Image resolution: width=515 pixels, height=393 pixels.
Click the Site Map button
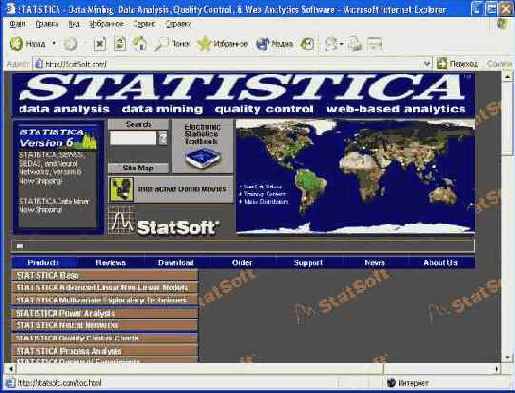(x=138, y=168)
